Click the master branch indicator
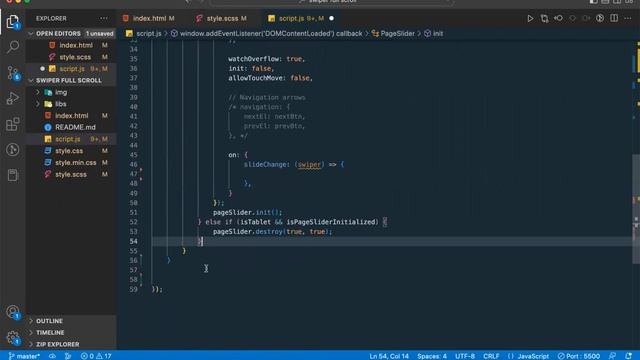This screenshot has height=360, width=640. (x=24, y=356)
